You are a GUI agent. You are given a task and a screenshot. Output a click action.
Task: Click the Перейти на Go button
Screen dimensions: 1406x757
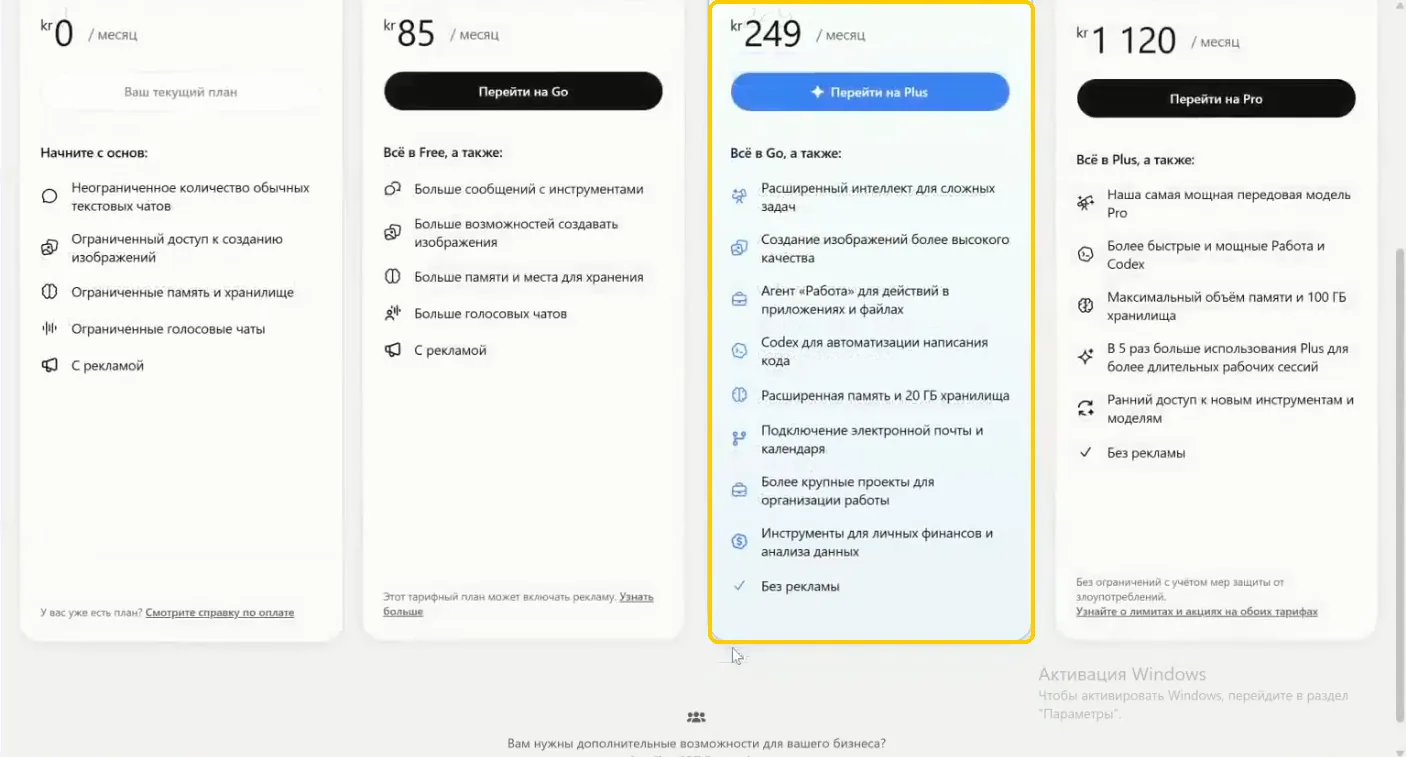(x=523, y=91)
